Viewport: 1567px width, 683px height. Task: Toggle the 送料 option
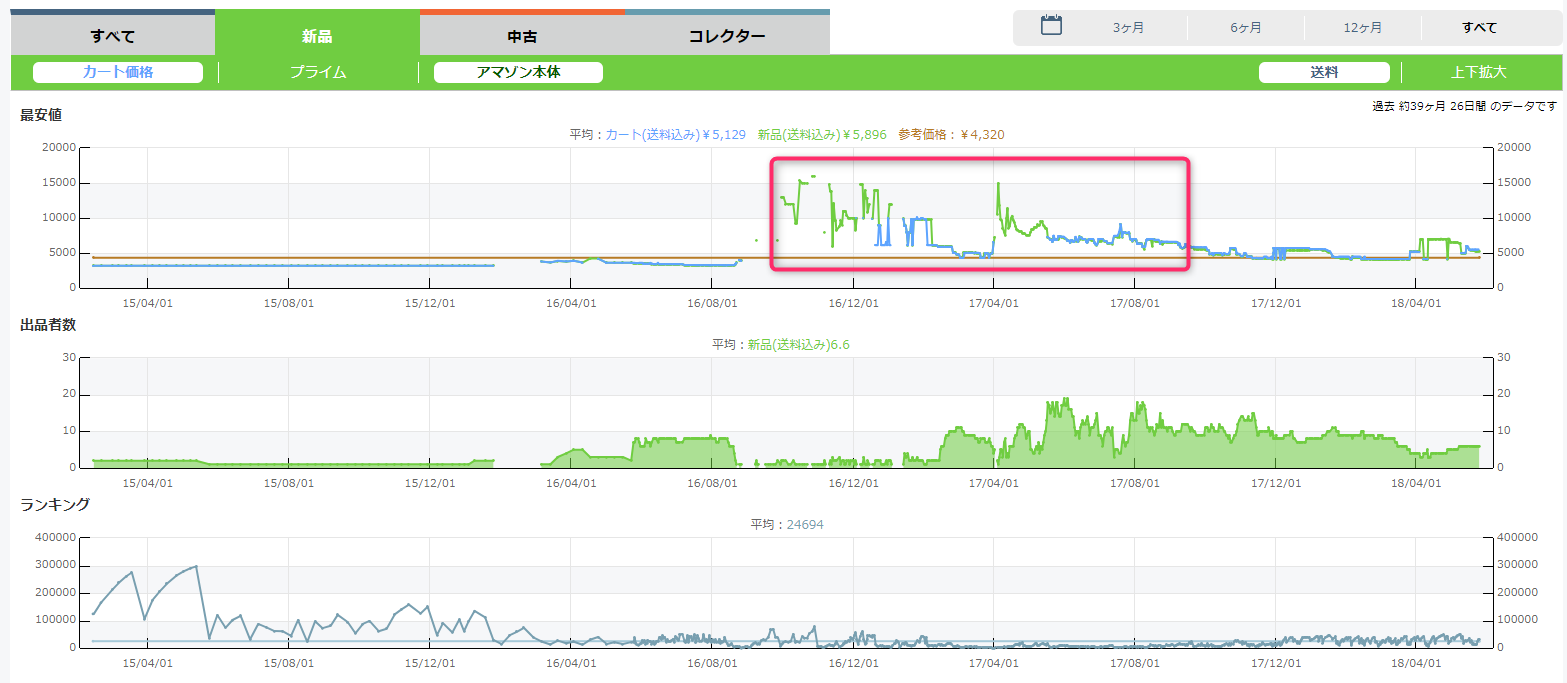pos(1324,72)
